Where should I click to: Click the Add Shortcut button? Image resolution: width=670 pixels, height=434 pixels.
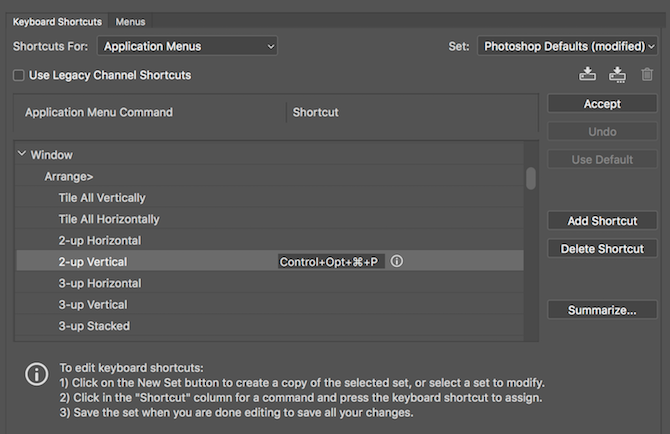coord(602,221)
